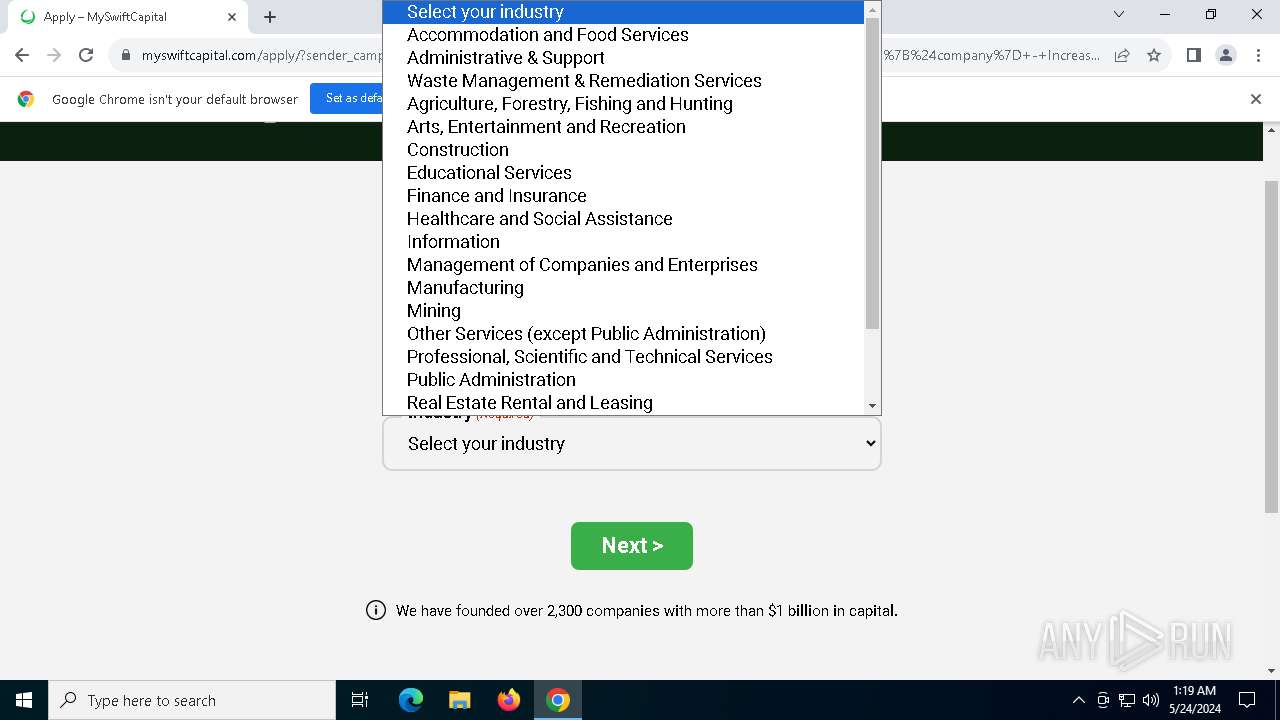The width and height of the screenshot is (1280, 720).
Task: Dismiss the default browser notification bar
Action: pos(1256,98)
